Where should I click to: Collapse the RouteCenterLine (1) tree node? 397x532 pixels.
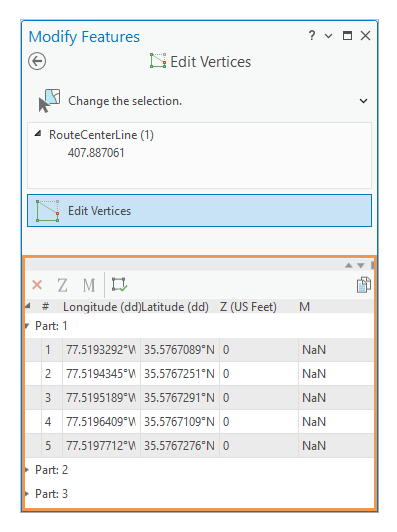(38, 134)
